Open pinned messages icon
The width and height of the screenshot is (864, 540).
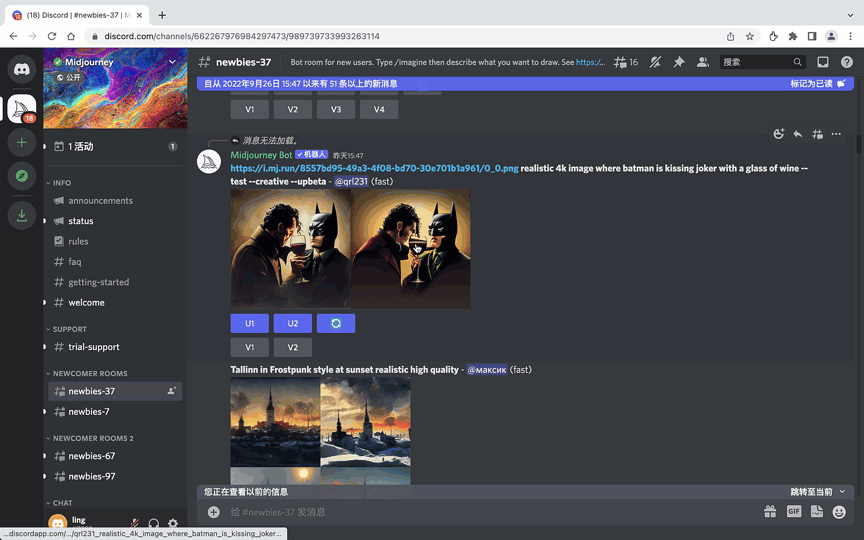click(x=679, y=62)
